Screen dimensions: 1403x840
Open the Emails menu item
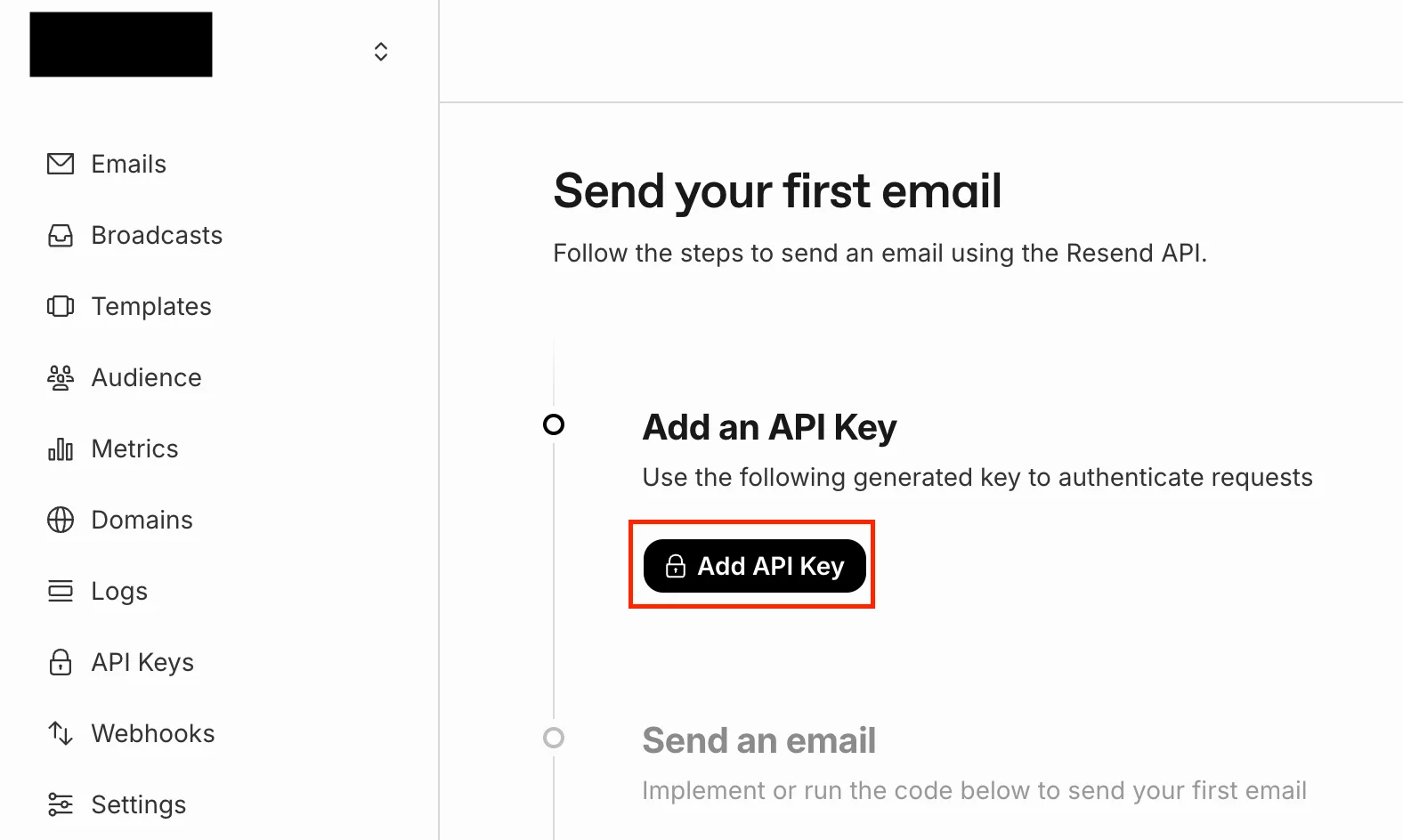pyautogui.click(x=129, y=164)
